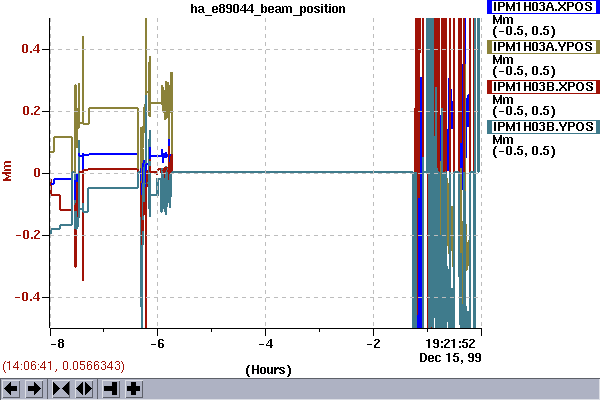Click the zoom in plus button
The image size is (600, 400).
tap(133, 388)
